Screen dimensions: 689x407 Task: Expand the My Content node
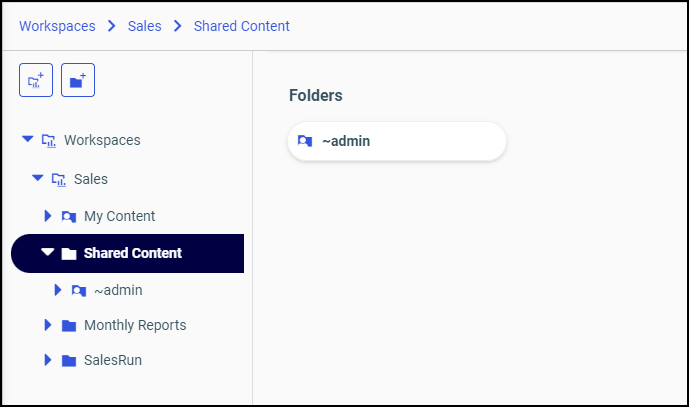click(x=48, y=216)
